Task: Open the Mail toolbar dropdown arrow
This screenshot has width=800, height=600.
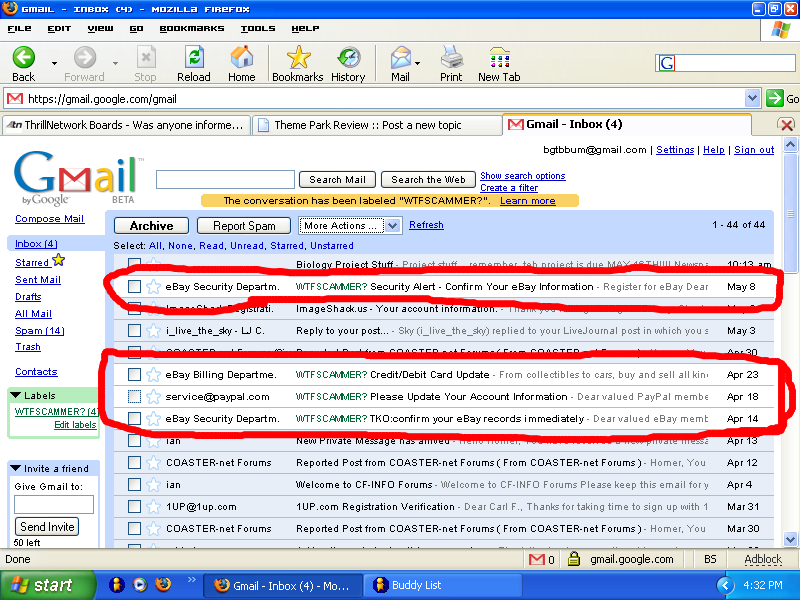Action: click(x=417, y=63)
